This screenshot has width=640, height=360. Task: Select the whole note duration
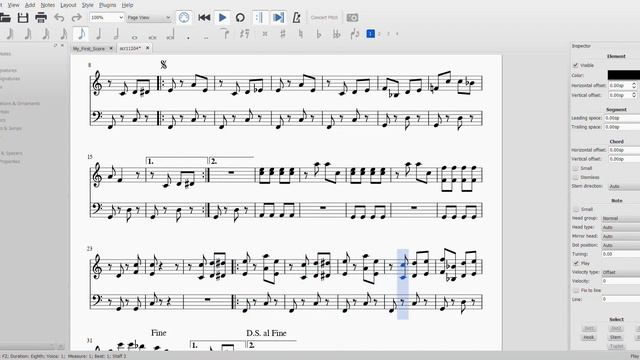[x=134, y=37]
